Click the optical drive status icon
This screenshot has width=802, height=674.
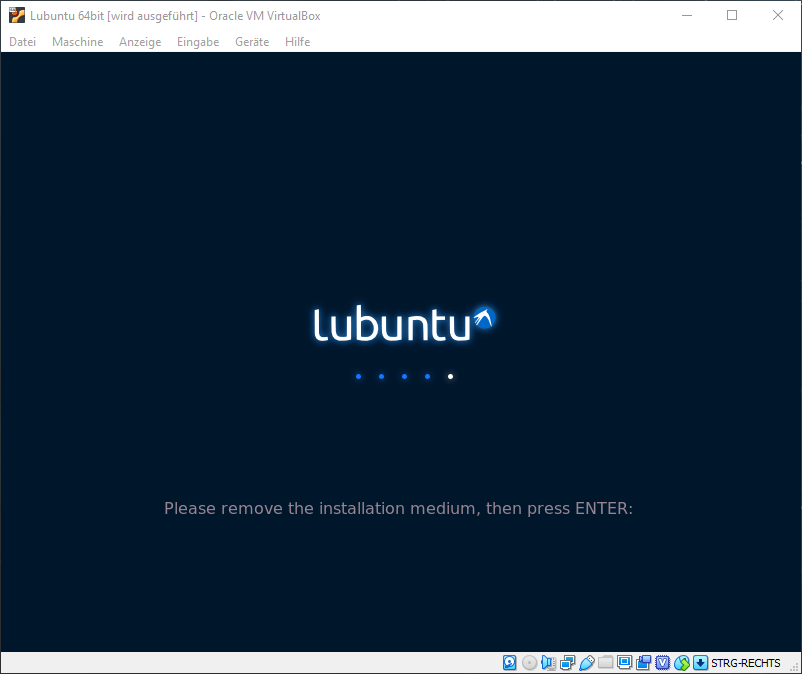tap(529, 663)
